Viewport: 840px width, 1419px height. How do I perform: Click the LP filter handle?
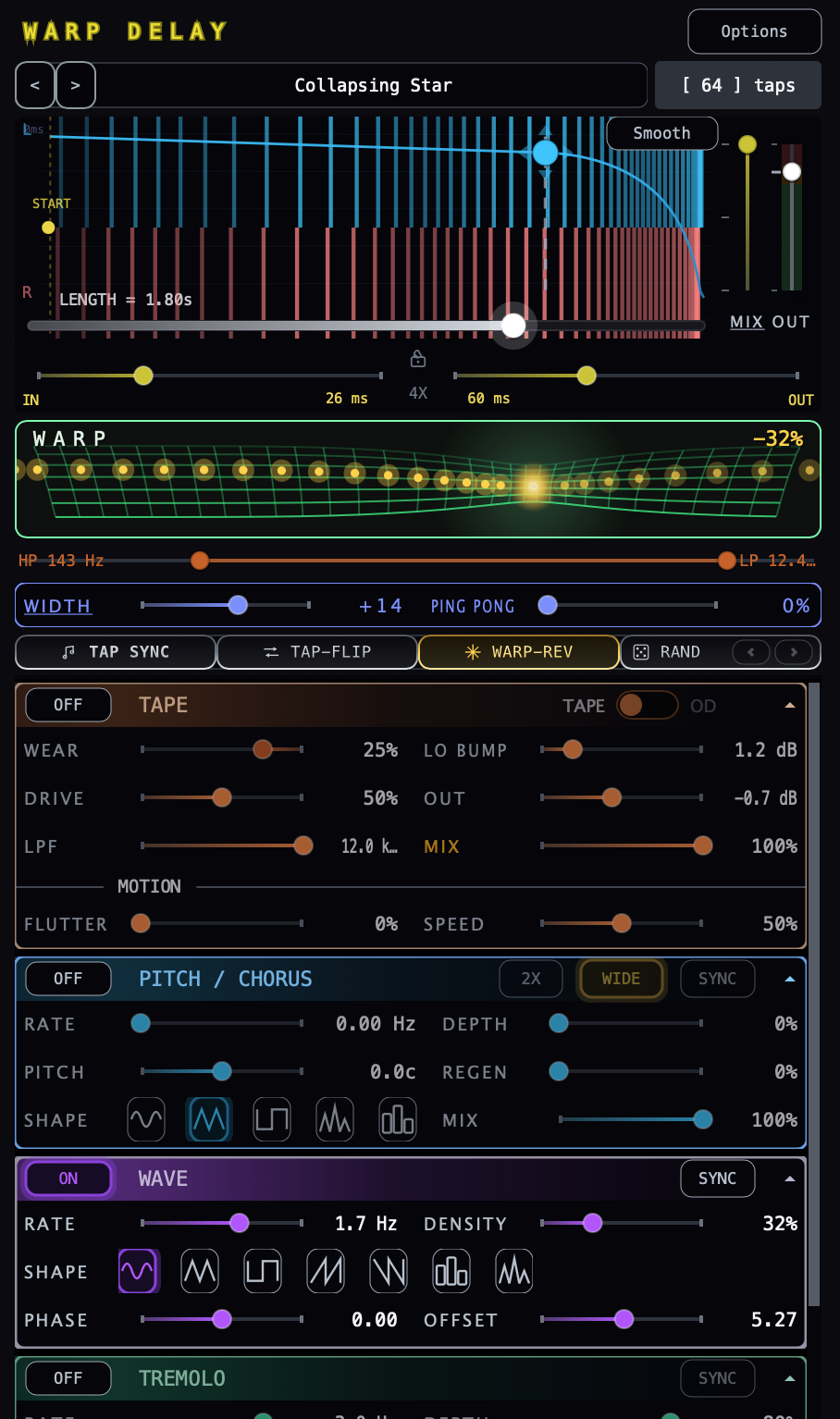pyautogui.click(x=727, y=561)
